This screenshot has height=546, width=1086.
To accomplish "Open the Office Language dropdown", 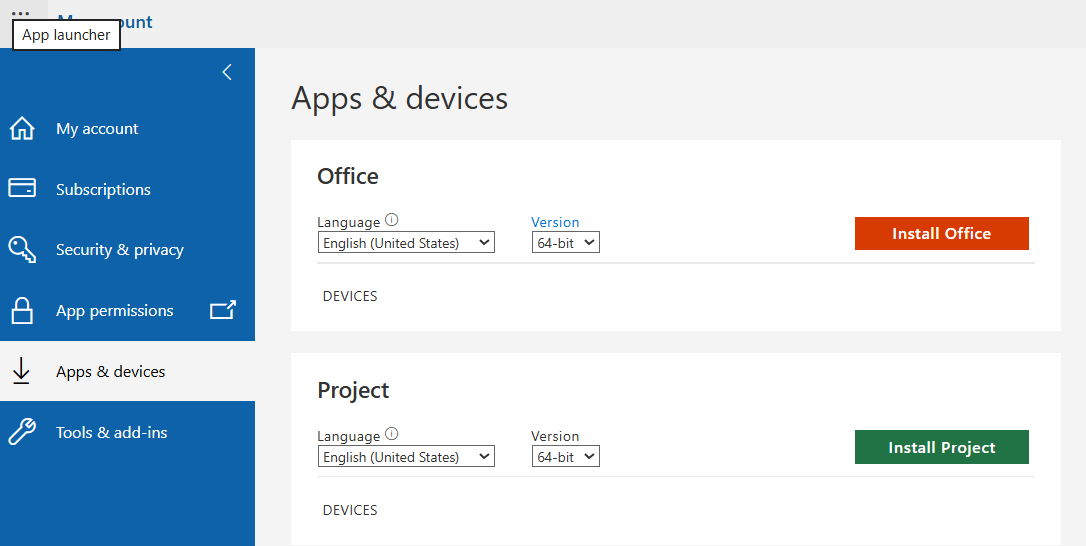I will tap(406, 243).
